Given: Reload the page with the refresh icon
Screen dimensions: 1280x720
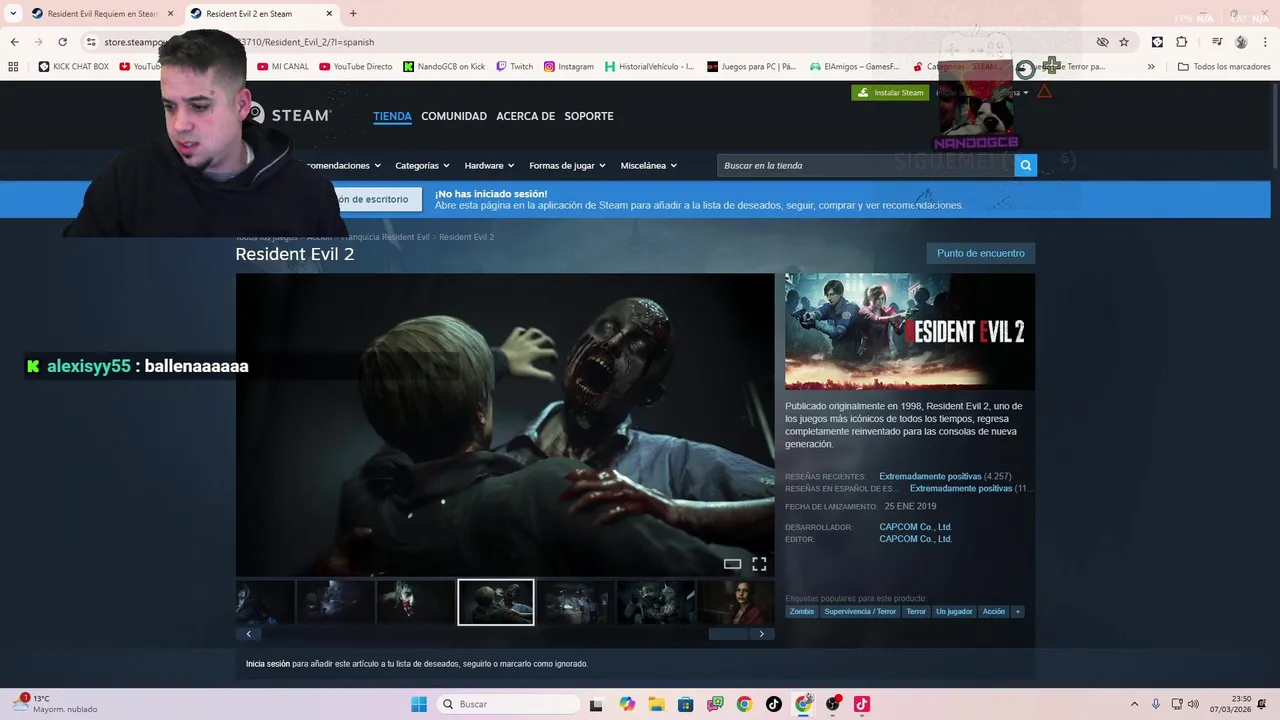Looking at the screenshot, I should tap(62, 42).
